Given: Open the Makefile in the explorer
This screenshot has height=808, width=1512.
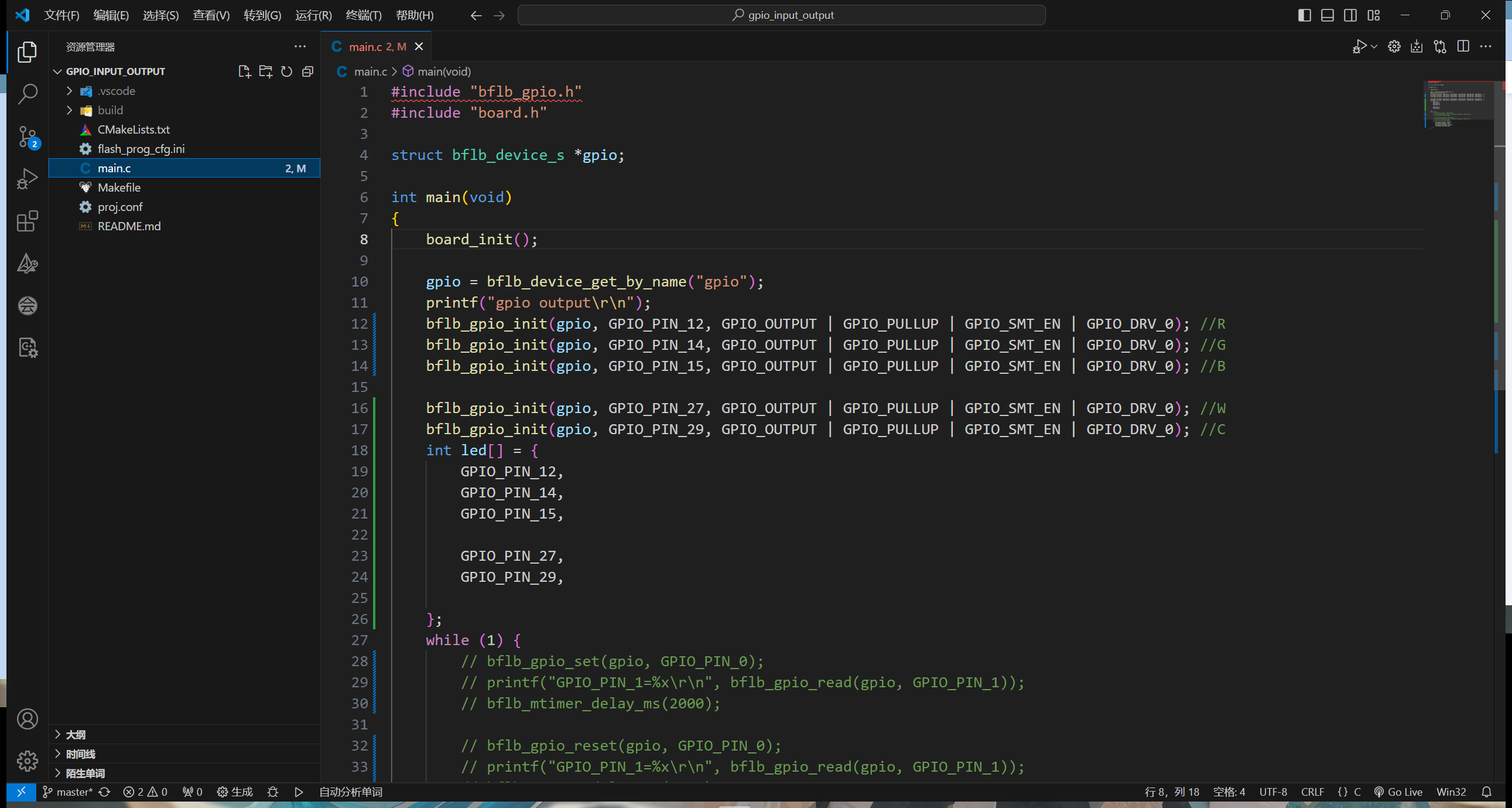Looking at the screenshot, I should (x=119, y=188).
